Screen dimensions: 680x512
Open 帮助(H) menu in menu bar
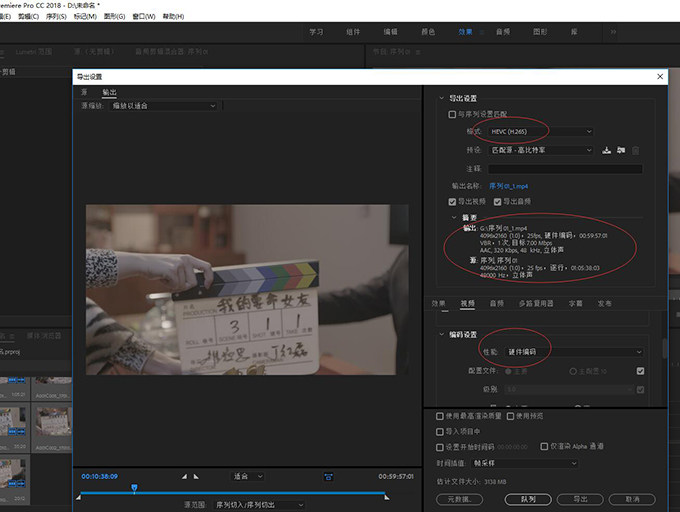tap(173, 16)
